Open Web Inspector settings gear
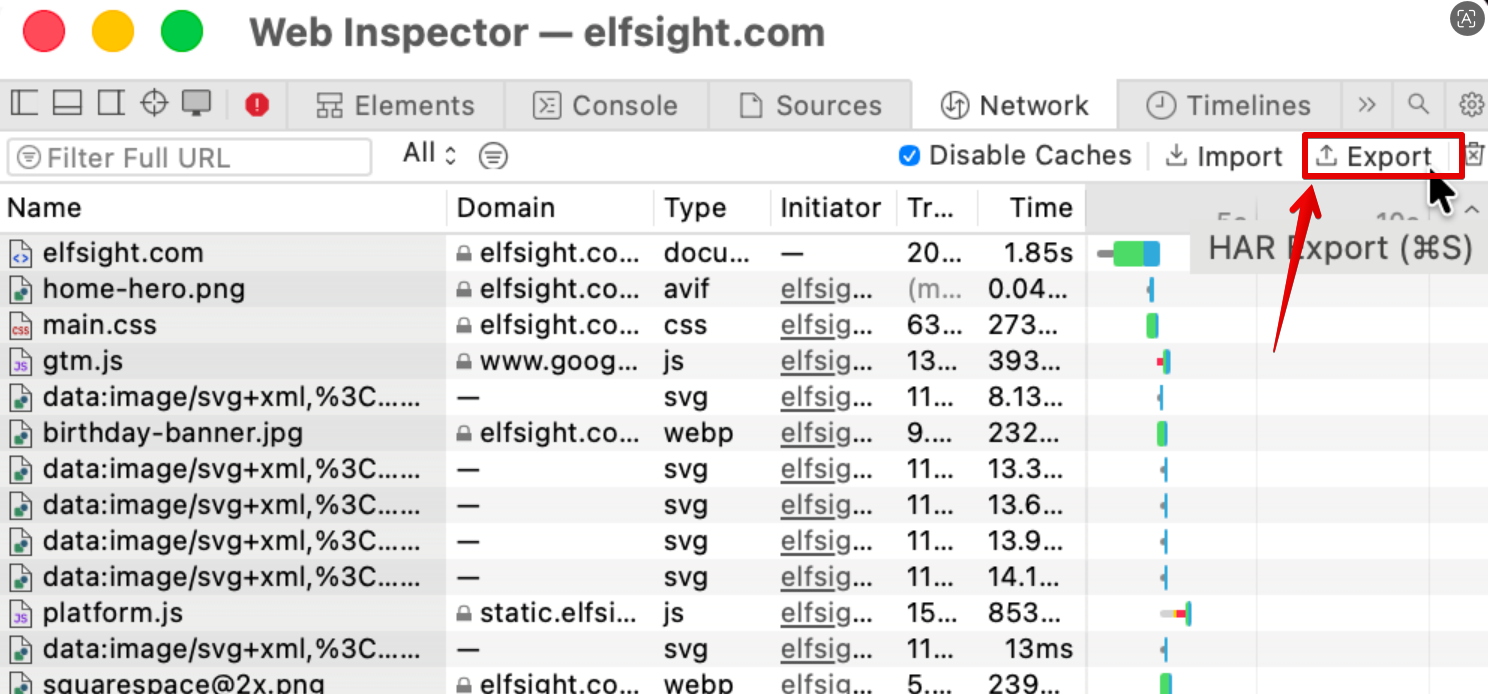The width and height of the screenshot is (1488, 694). coord(1471,104)
